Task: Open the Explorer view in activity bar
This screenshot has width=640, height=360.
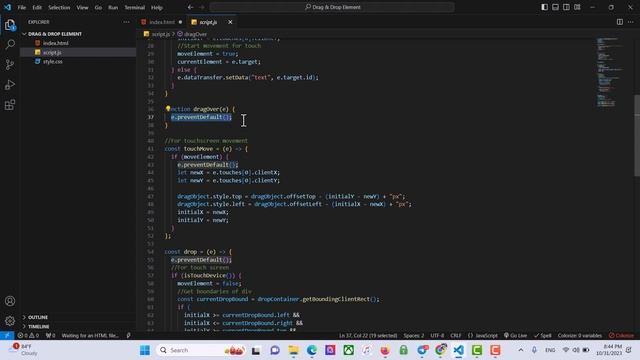Action: tap(10, 25)
